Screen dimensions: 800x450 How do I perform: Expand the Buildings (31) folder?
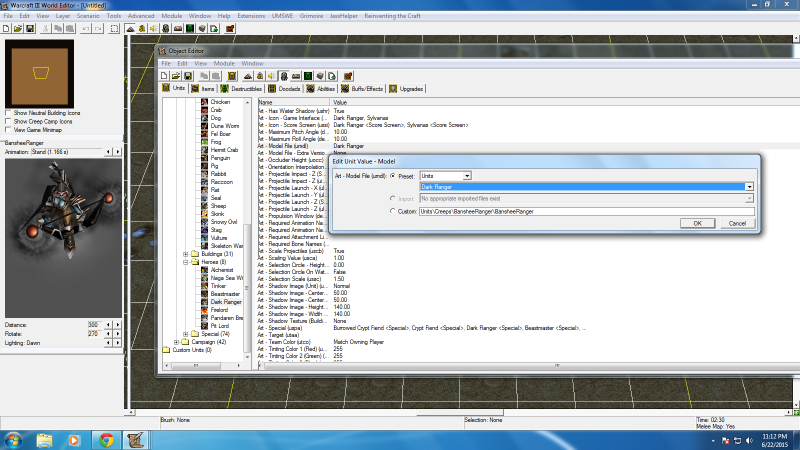[x=186, y=254]
